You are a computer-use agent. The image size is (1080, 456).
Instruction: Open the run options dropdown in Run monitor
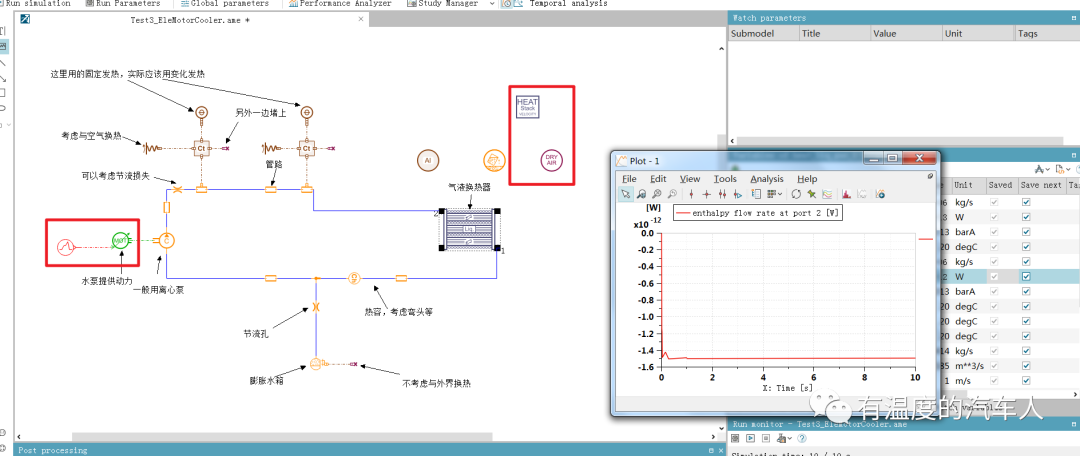point(783,438)
